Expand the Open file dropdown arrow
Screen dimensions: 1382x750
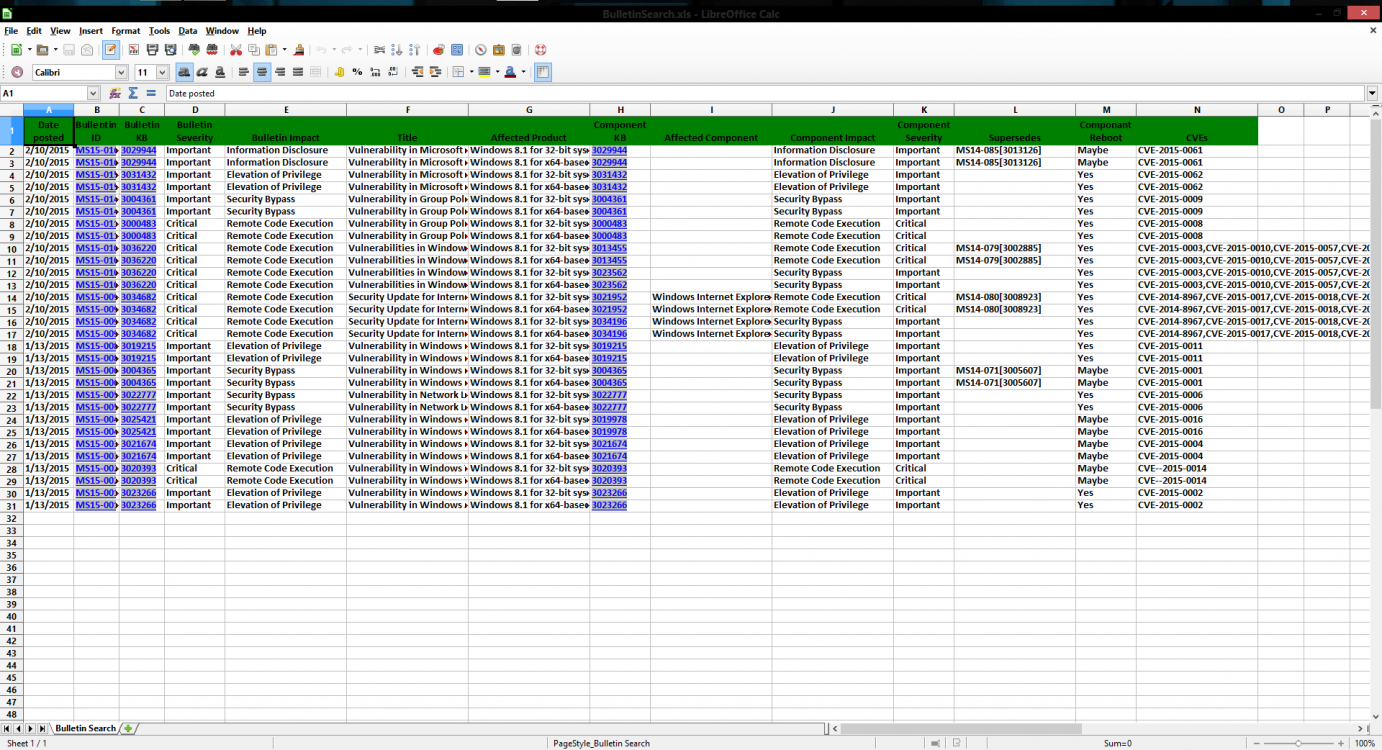(x=55, y=49)
